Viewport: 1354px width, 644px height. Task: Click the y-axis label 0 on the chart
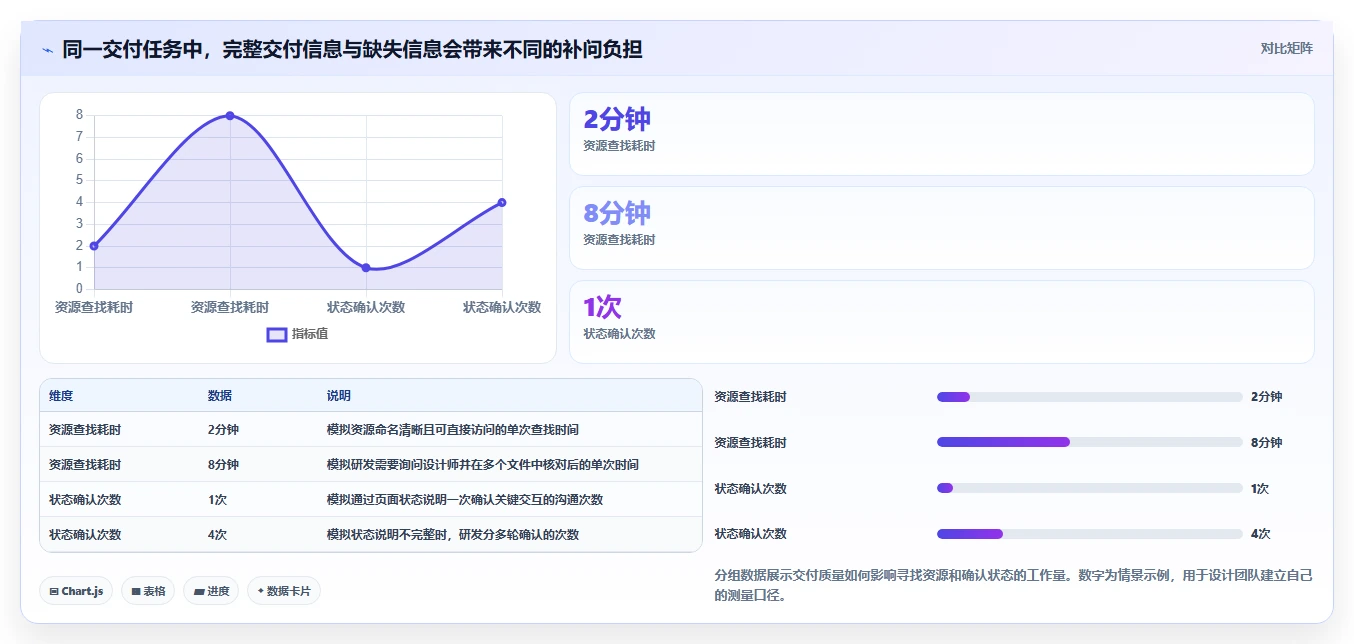click(79, 289)
